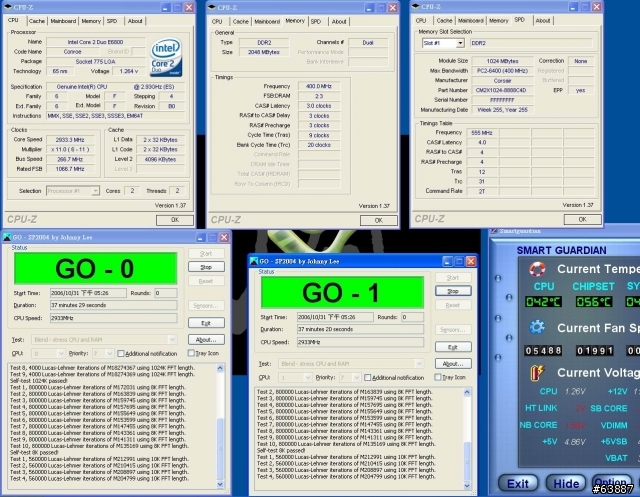Image resolution: width=640 pixels, height=497 pixels.
Task: Switch to Mainboard tab in first CPU-Z window
Action: click(63, 21)
